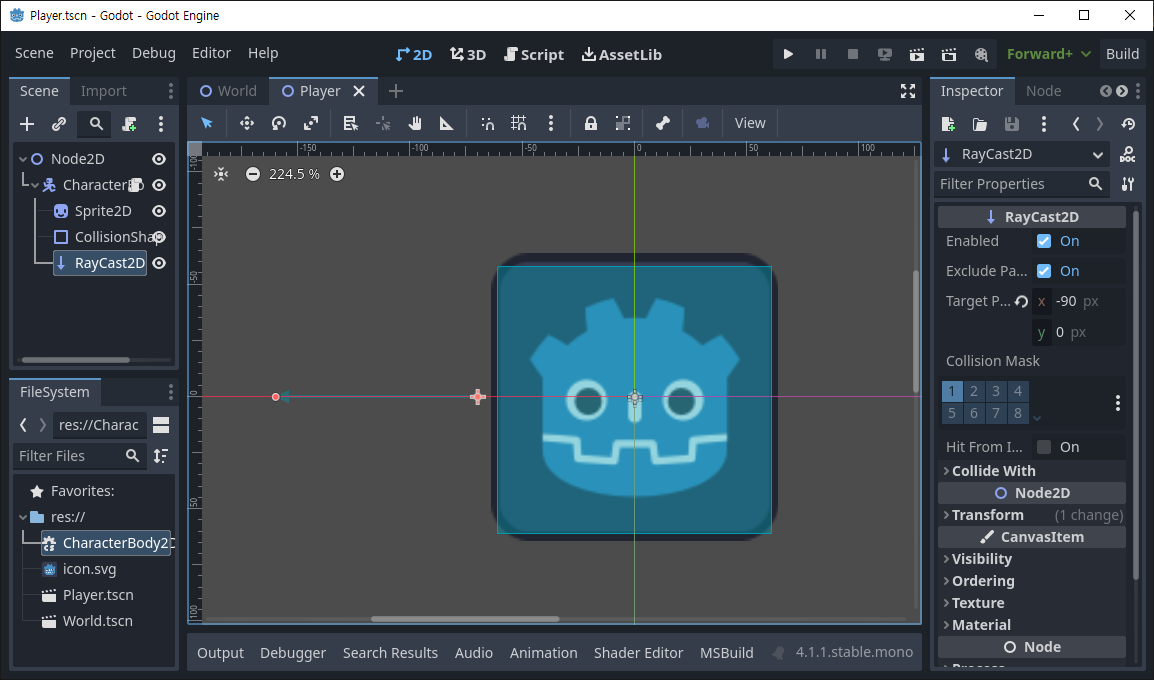Open Inspector history clock icon
The height and width of the screenshot is (680, 1154).
click(1128, 124)
